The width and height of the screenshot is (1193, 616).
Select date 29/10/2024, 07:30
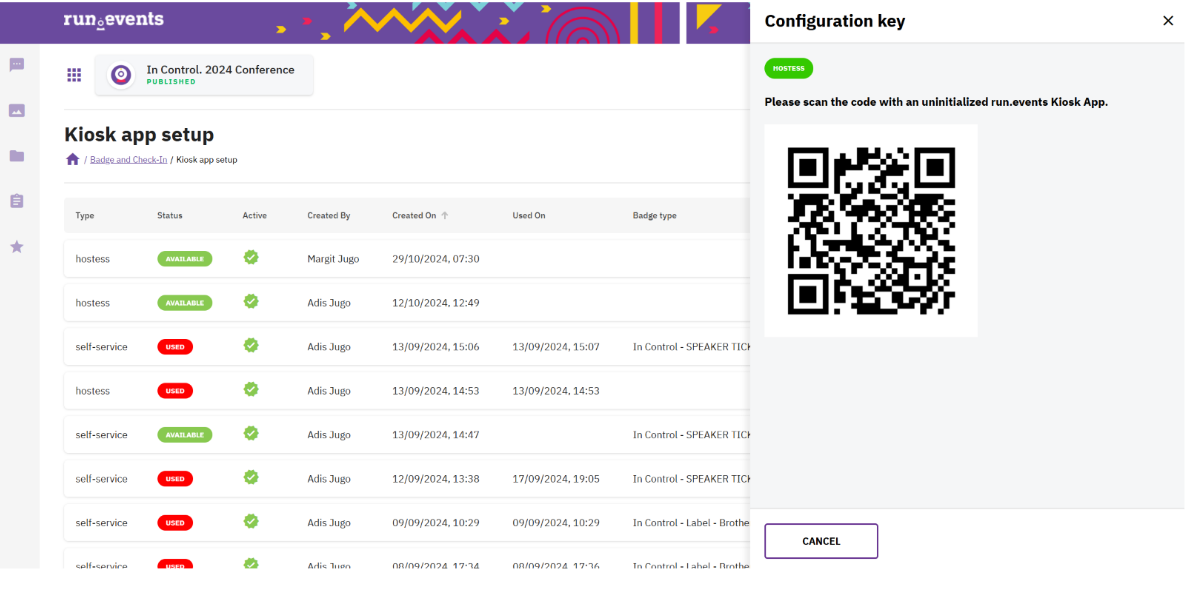436,259
